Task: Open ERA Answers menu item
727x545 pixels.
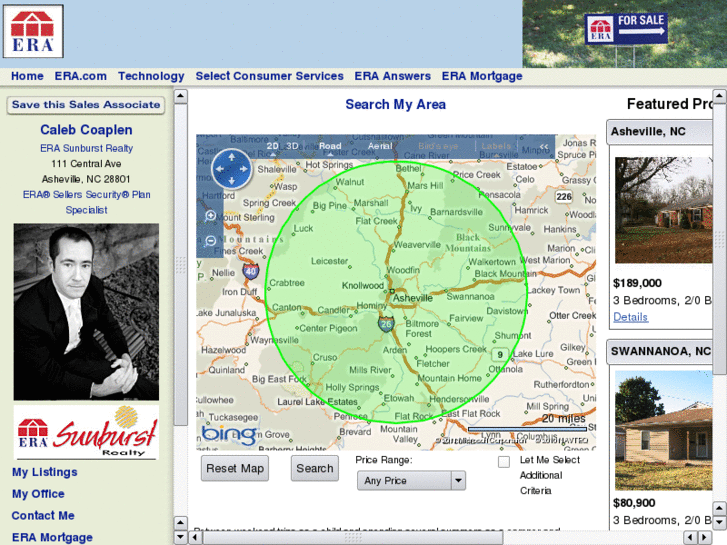Action: pyautogui.click(x=393, y=76)
